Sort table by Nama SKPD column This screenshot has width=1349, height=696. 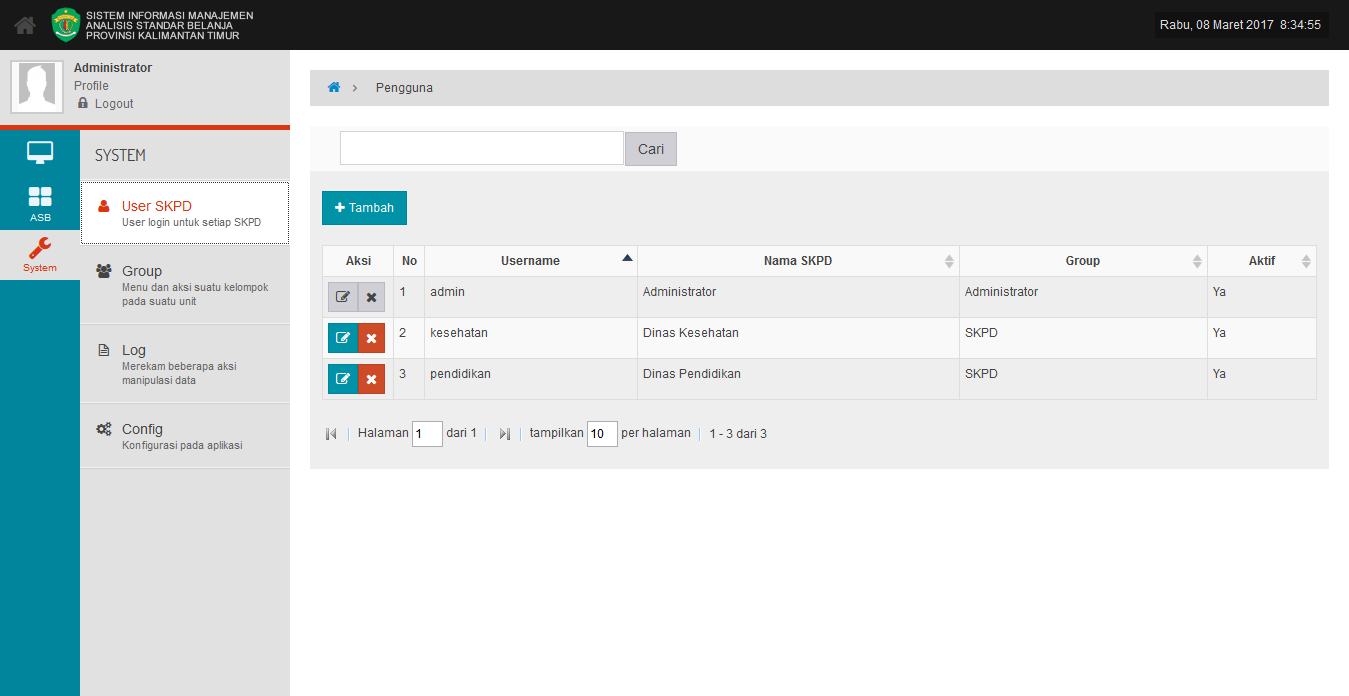[797, 261]
